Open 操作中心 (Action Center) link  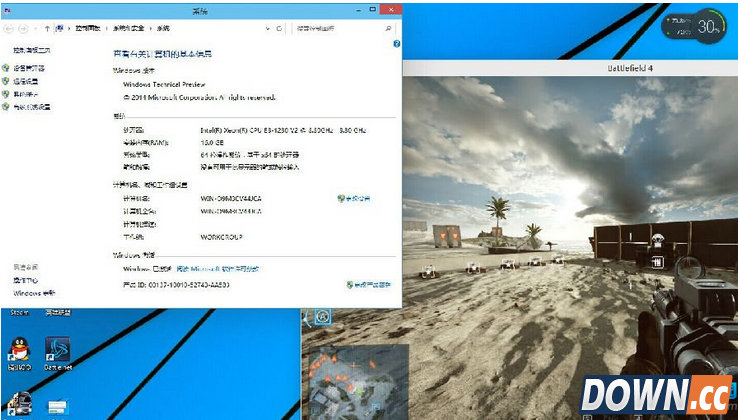(x=25, y=281)
